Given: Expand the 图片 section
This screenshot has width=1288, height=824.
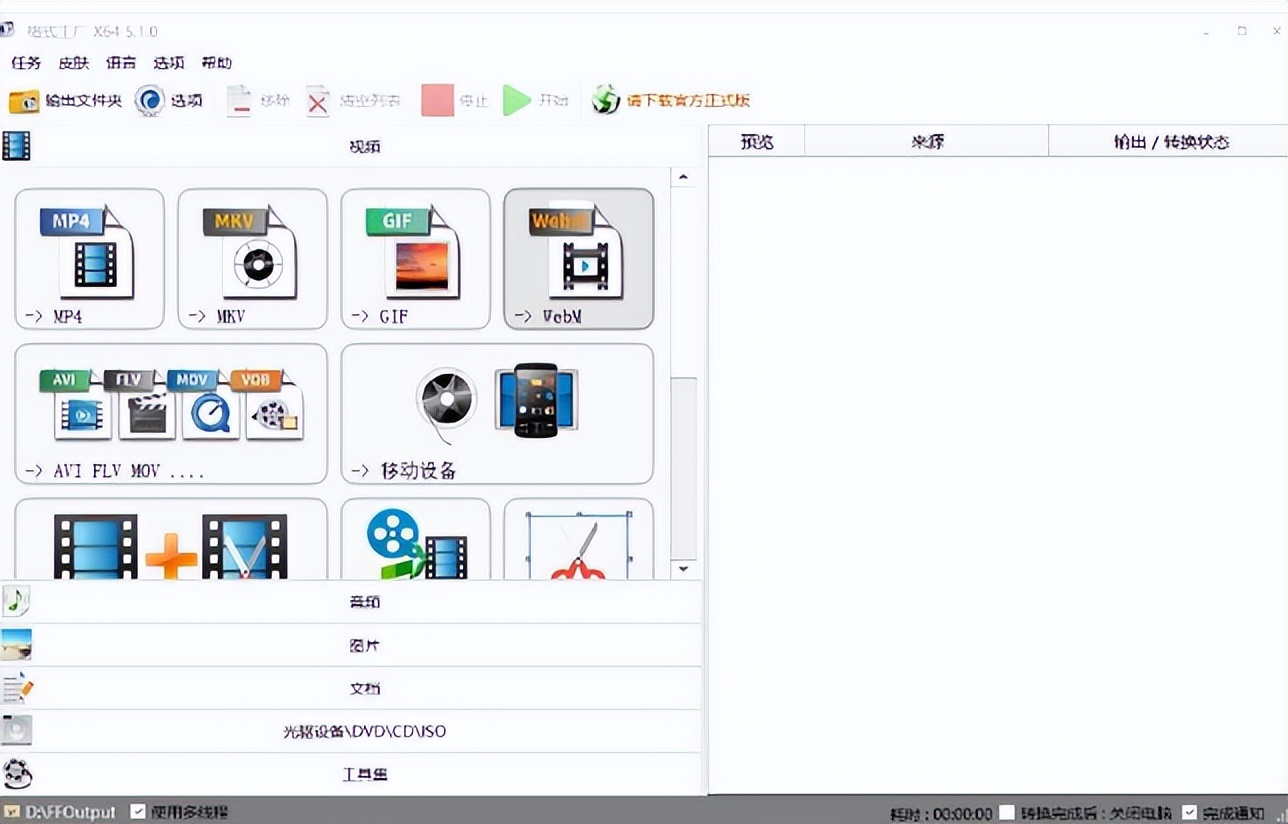Looking at the screenshot, I should 351,645.
